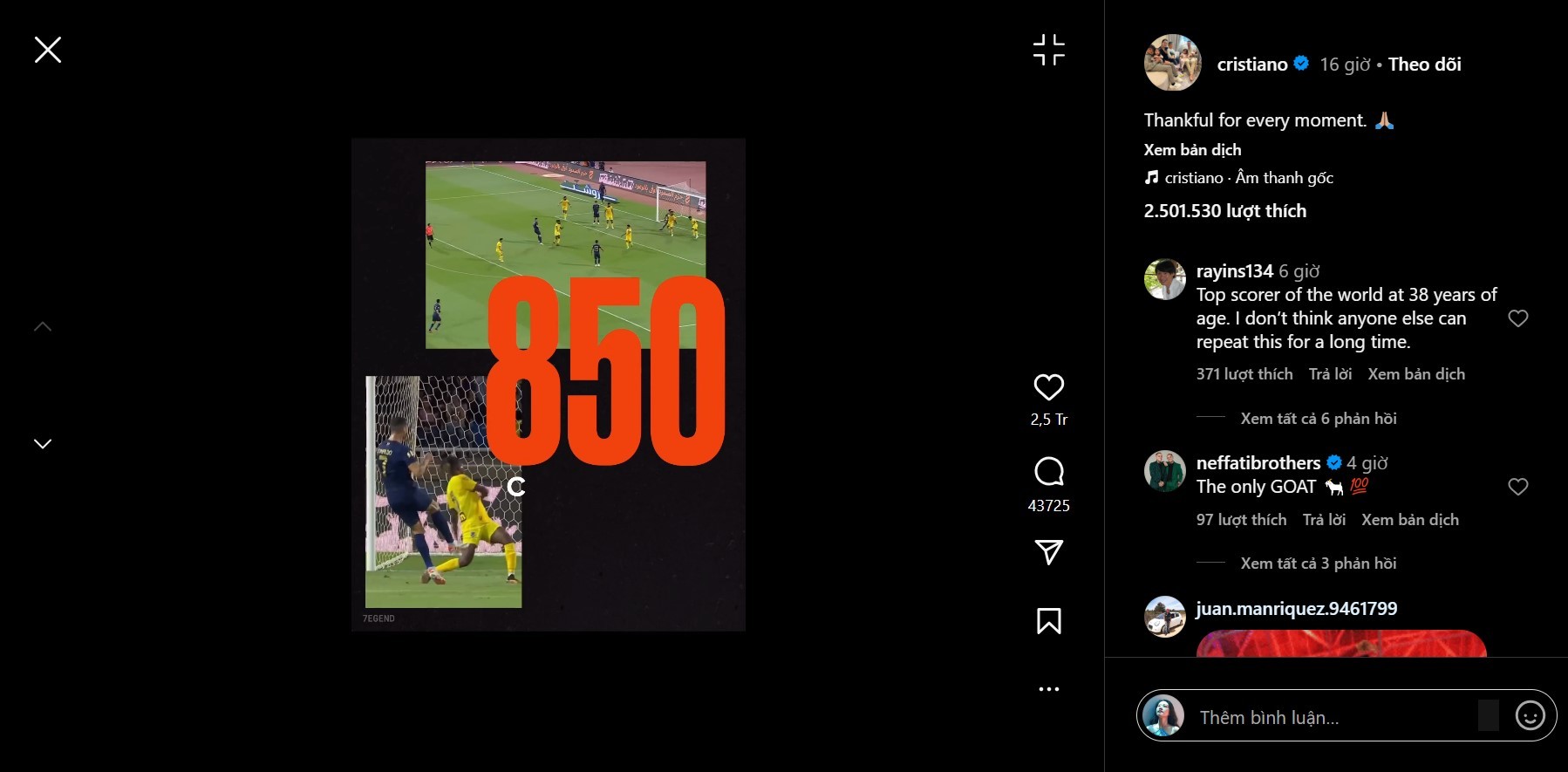Go to next reel with down chevron
Image resolution: width=1568 pixels, height=772 pixels.
click(x=43, y=444)
